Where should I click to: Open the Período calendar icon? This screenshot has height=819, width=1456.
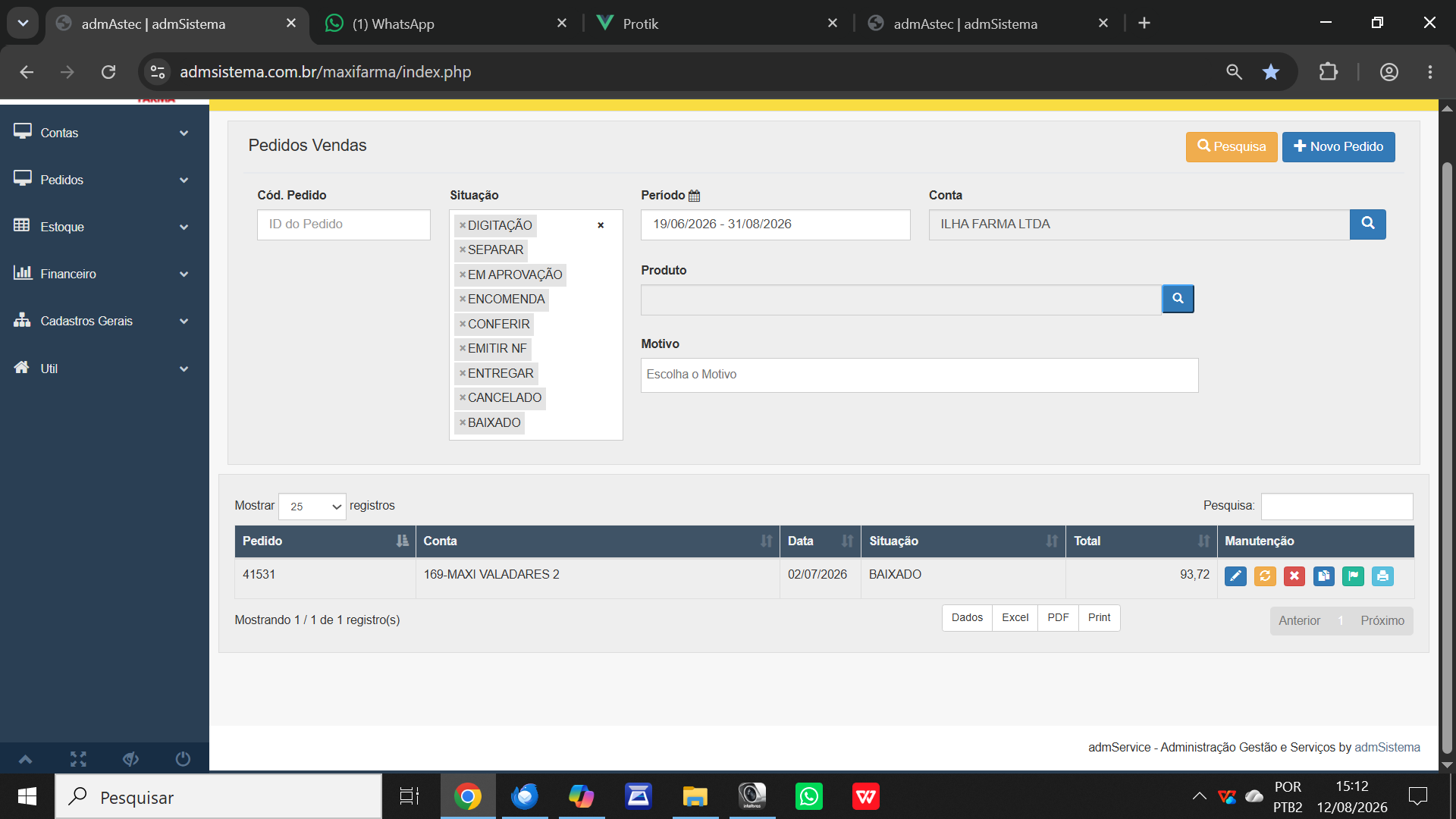pos(694,196)
